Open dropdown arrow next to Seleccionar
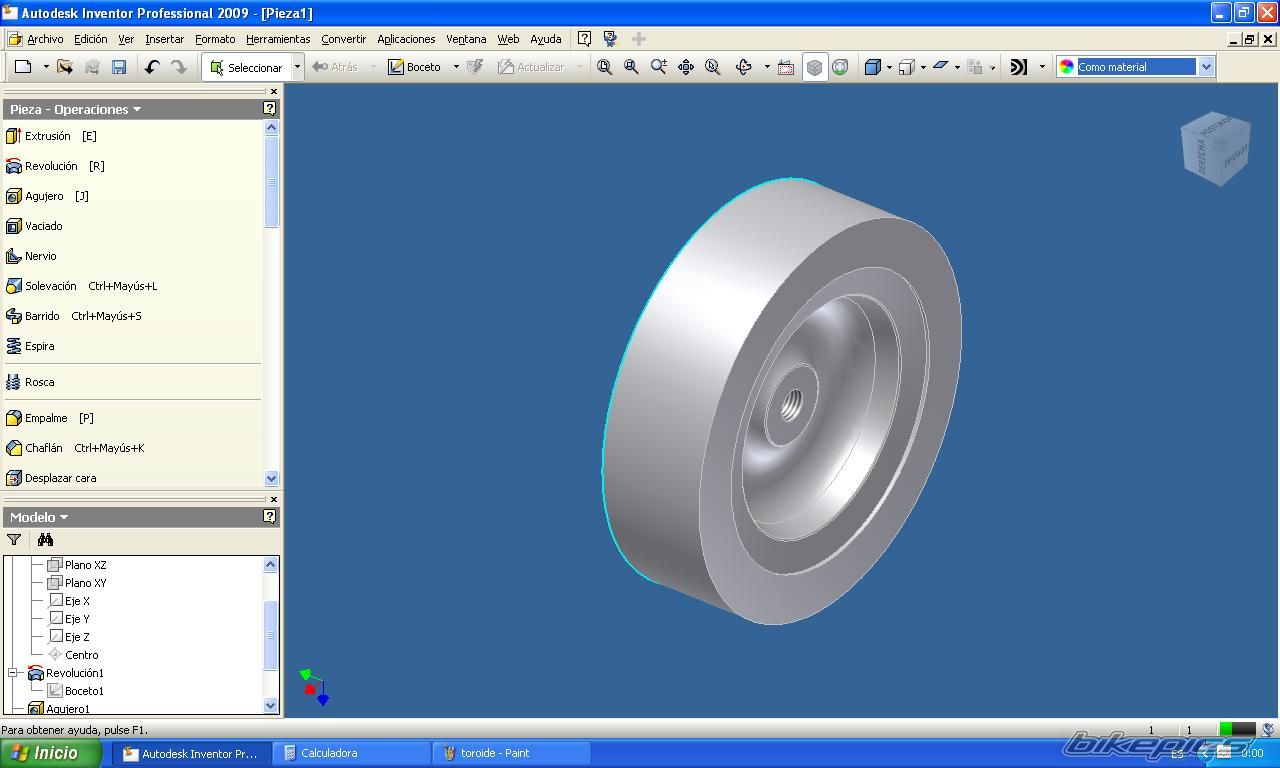Viewport: 1280px width, 768px height. click(297, 67)
